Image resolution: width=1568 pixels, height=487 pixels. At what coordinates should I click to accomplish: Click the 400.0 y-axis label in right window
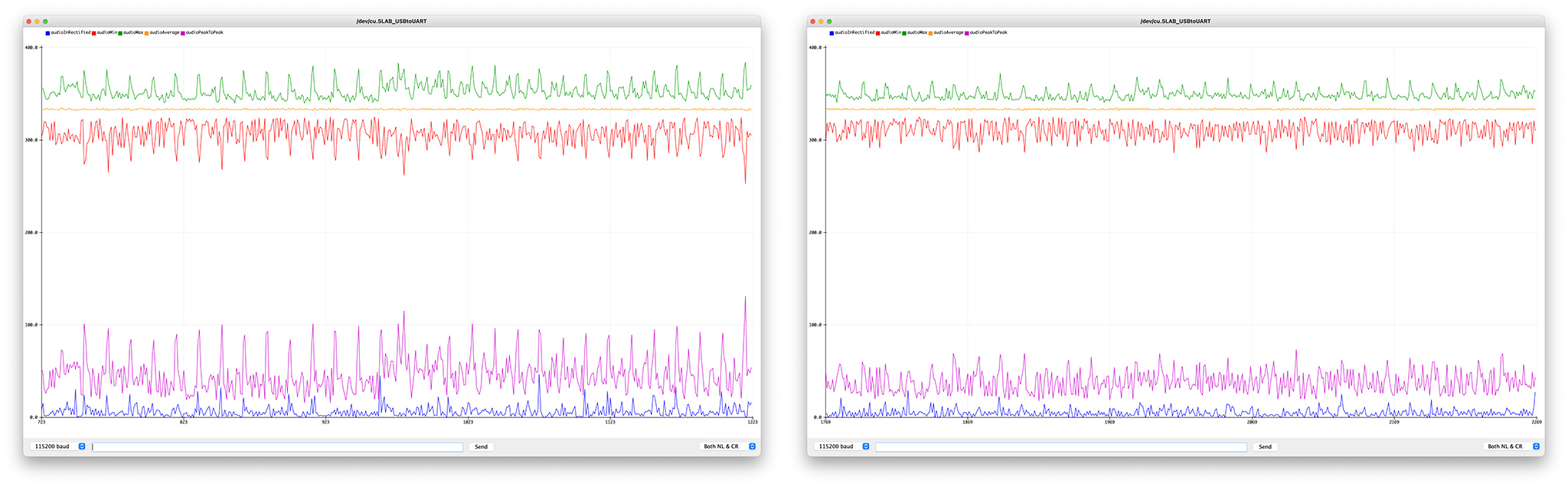pyautogui.click(x=815, y=47)
